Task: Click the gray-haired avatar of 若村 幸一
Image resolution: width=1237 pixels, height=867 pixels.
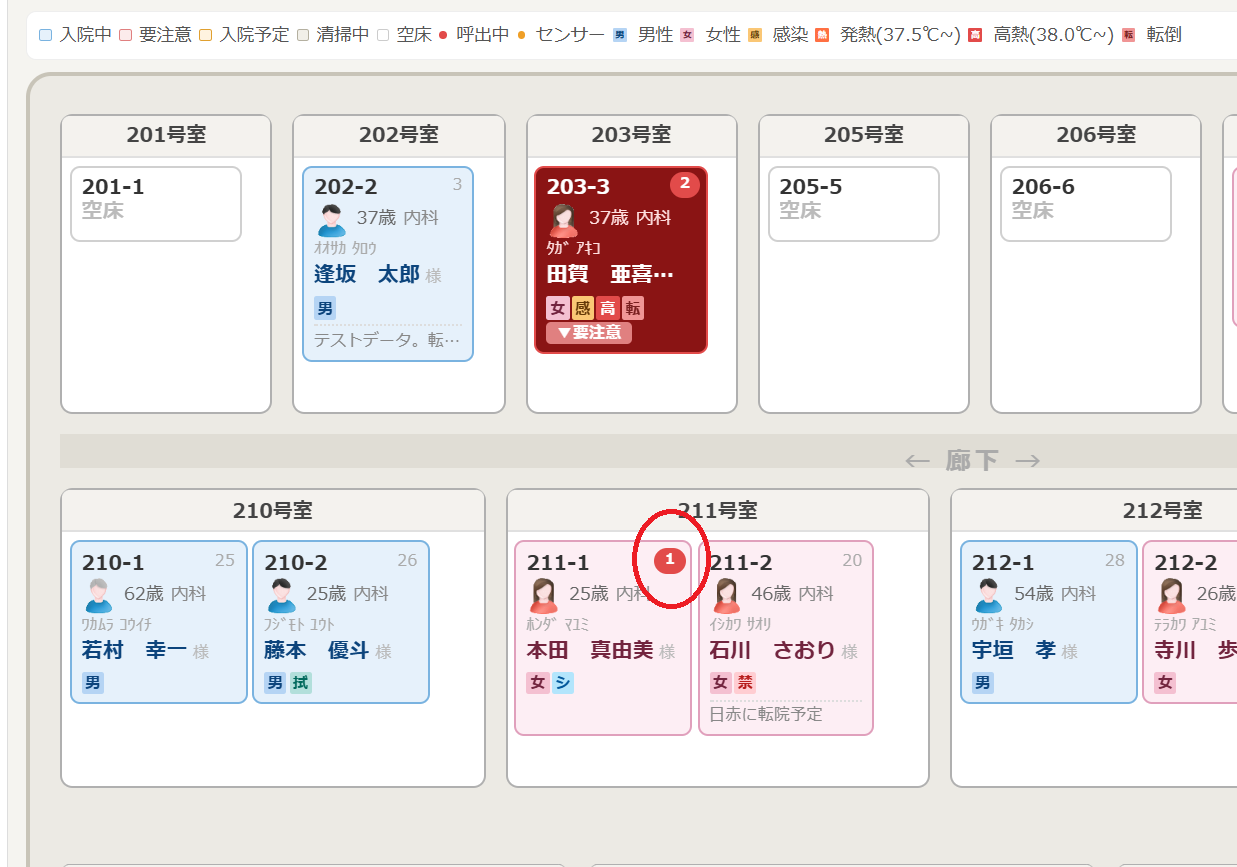Action: coord(99,595)
